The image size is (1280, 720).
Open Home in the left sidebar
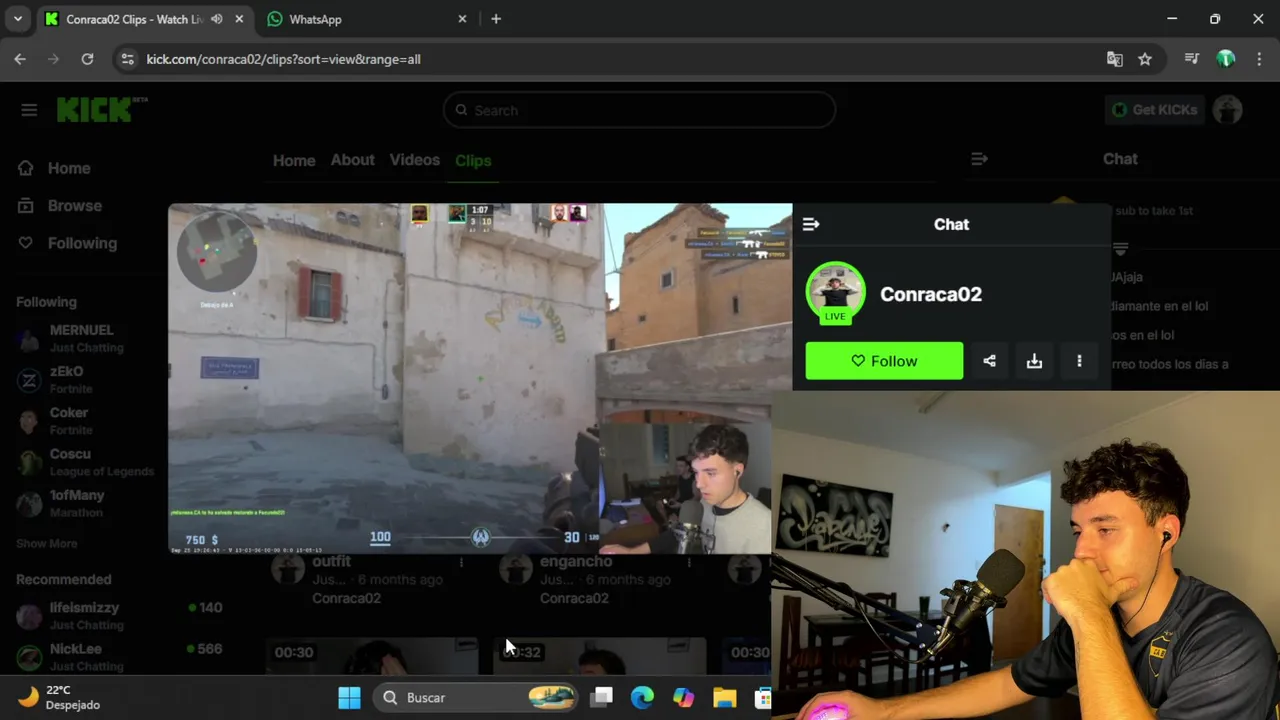pos(55,168)
